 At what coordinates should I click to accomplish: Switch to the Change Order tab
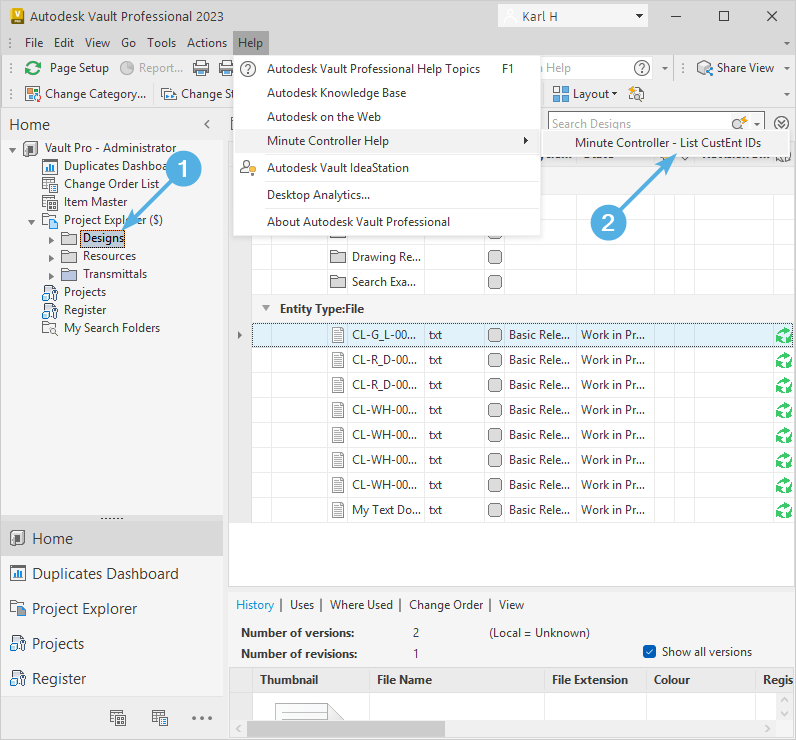pyautogui.click(x=446, y=605)
